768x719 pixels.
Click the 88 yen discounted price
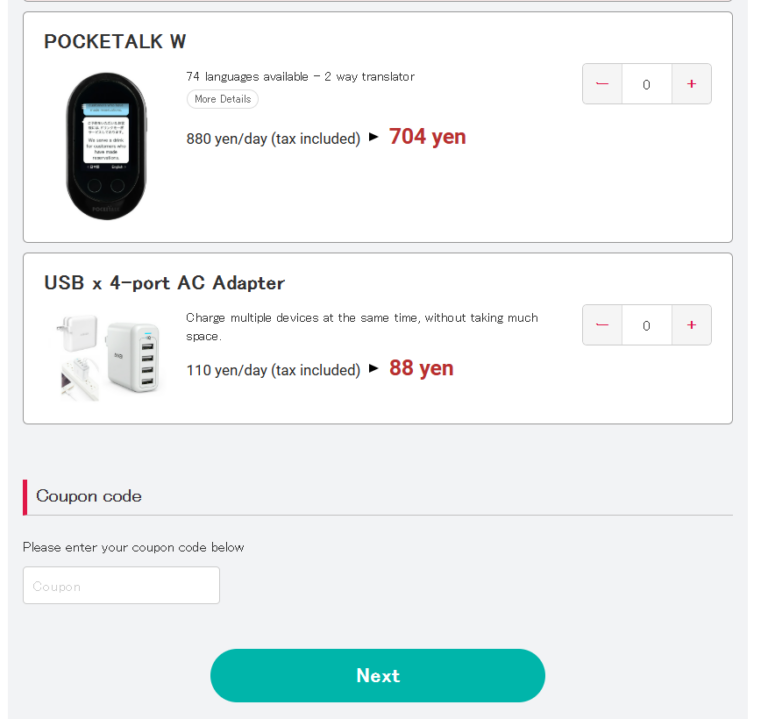point(421,368)
